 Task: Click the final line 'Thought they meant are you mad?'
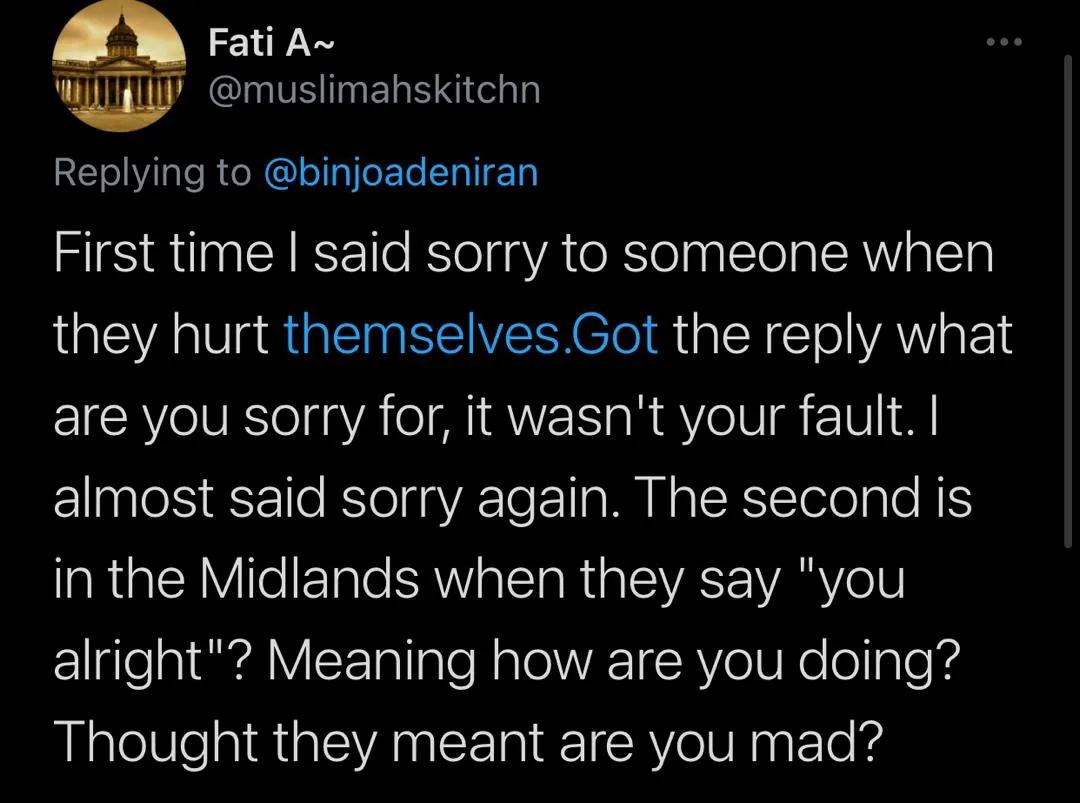click(x=468, y=742)
